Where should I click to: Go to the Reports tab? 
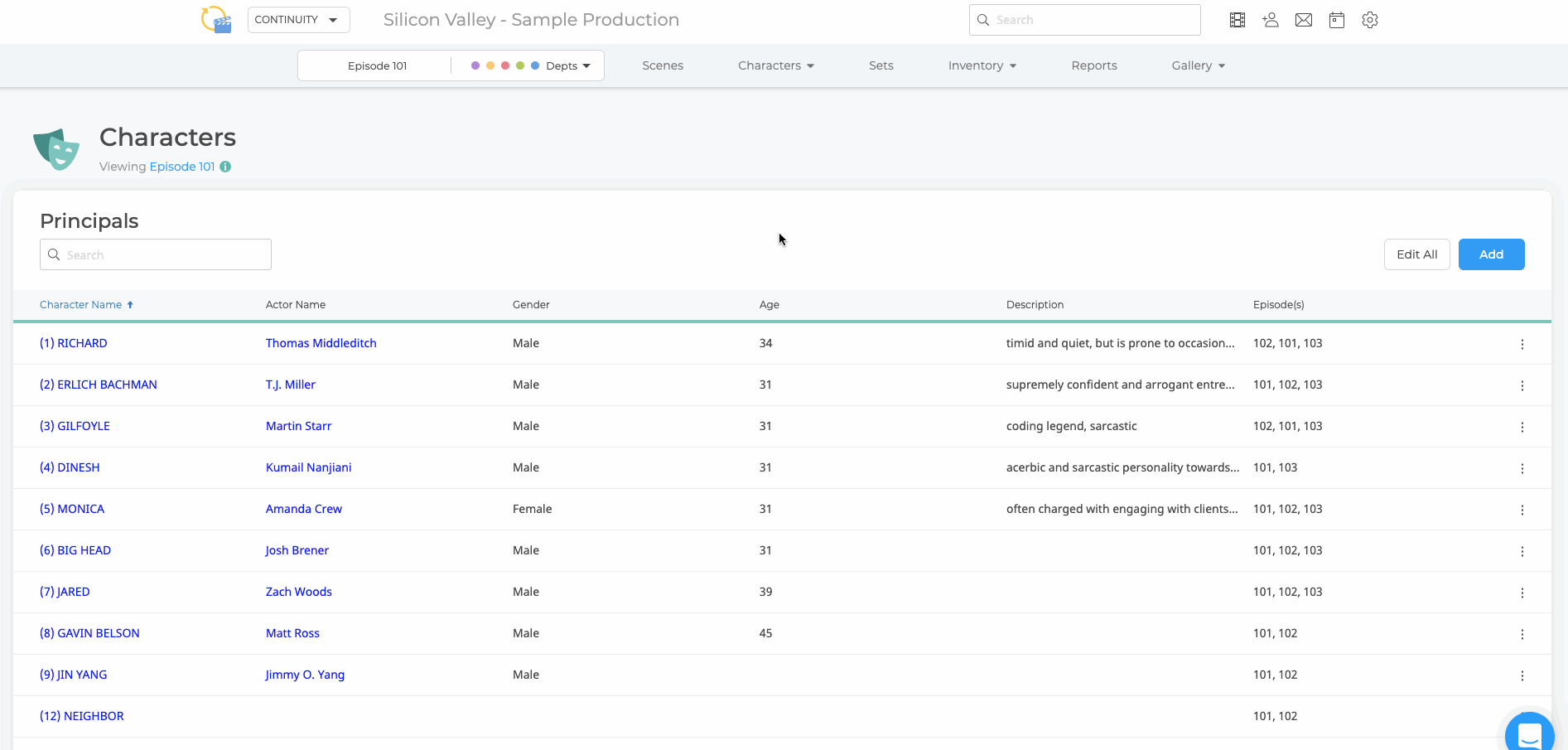[x=1094, y=65]
